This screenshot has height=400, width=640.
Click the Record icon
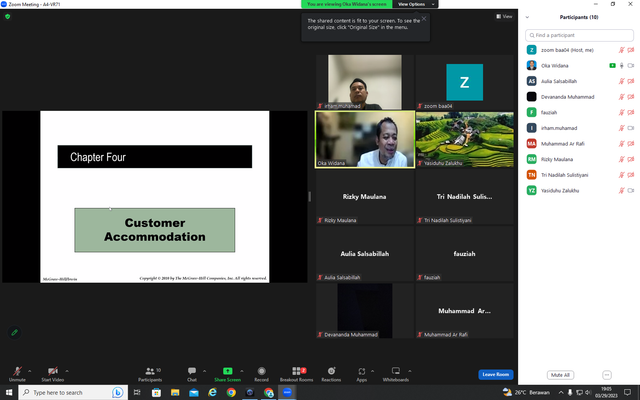tap(261, 371)
